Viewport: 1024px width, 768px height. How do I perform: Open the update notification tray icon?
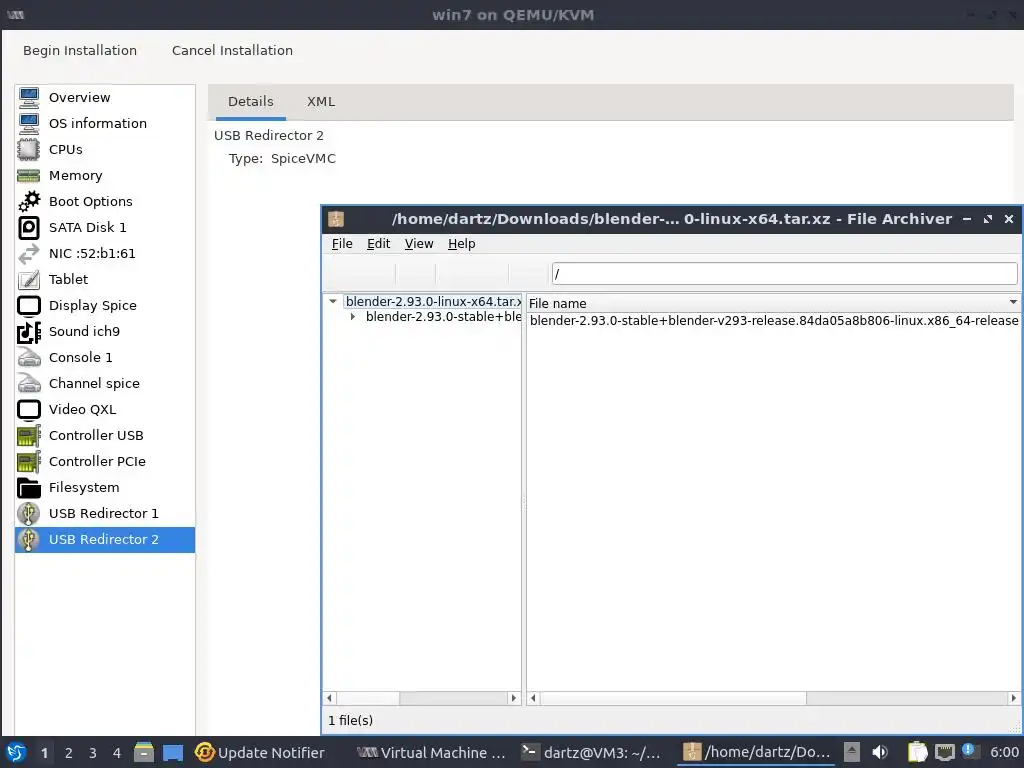pyautogui.click(x=968, y=750)
